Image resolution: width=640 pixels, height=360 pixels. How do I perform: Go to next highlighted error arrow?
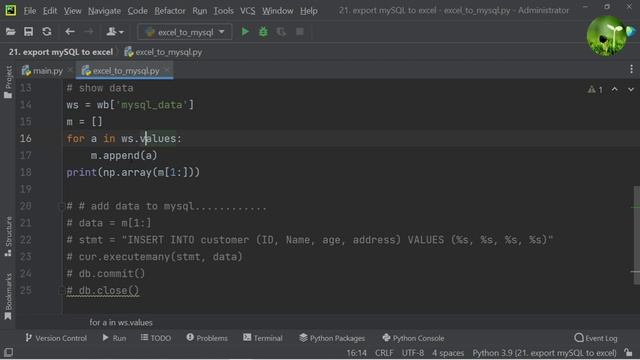tap(631, 89)
